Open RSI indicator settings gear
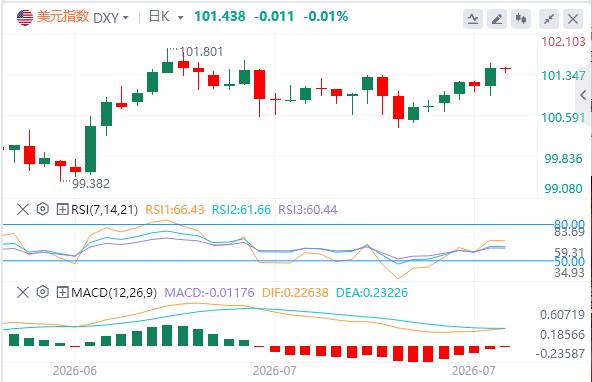The width and height of the screenshot is (592, 382). pyautogui.click(x=43, y=209)
